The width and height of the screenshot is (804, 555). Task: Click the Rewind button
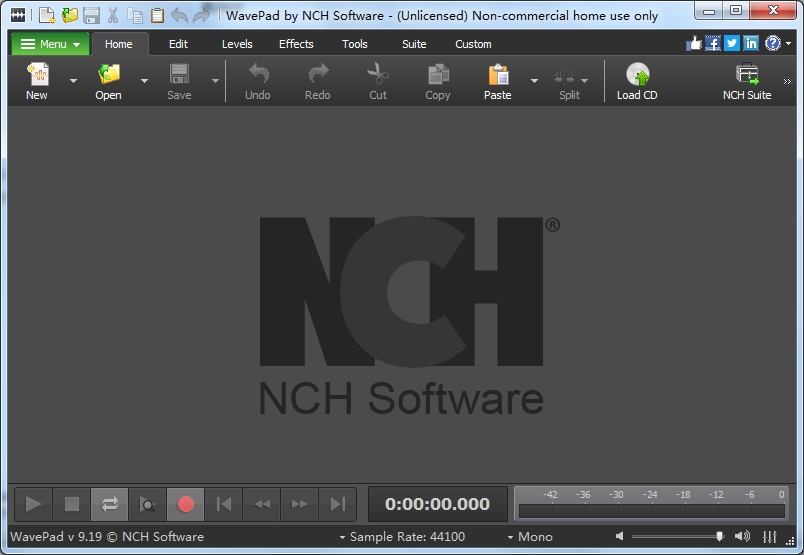[x=262, y=504]
